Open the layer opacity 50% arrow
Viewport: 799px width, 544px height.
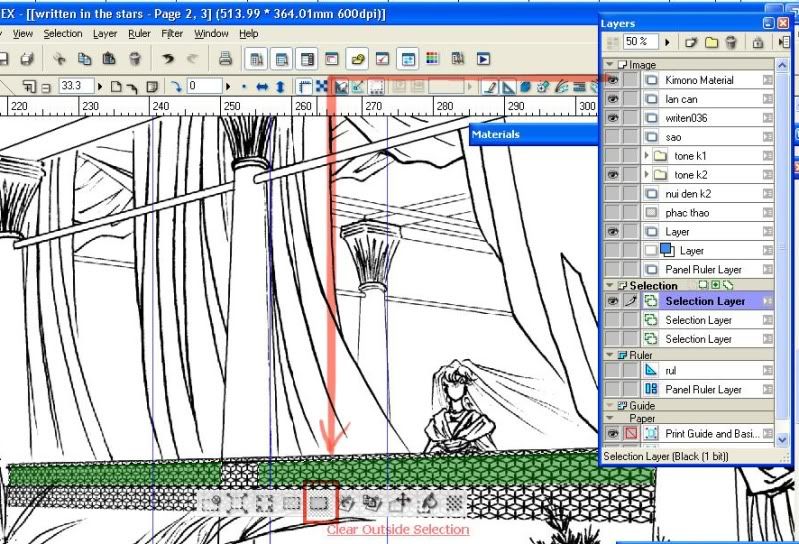click(667, 42)
